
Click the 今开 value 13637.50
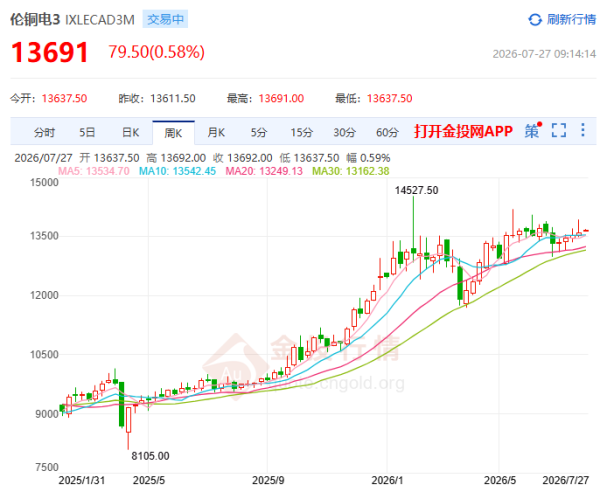click(x=64, y=98)
